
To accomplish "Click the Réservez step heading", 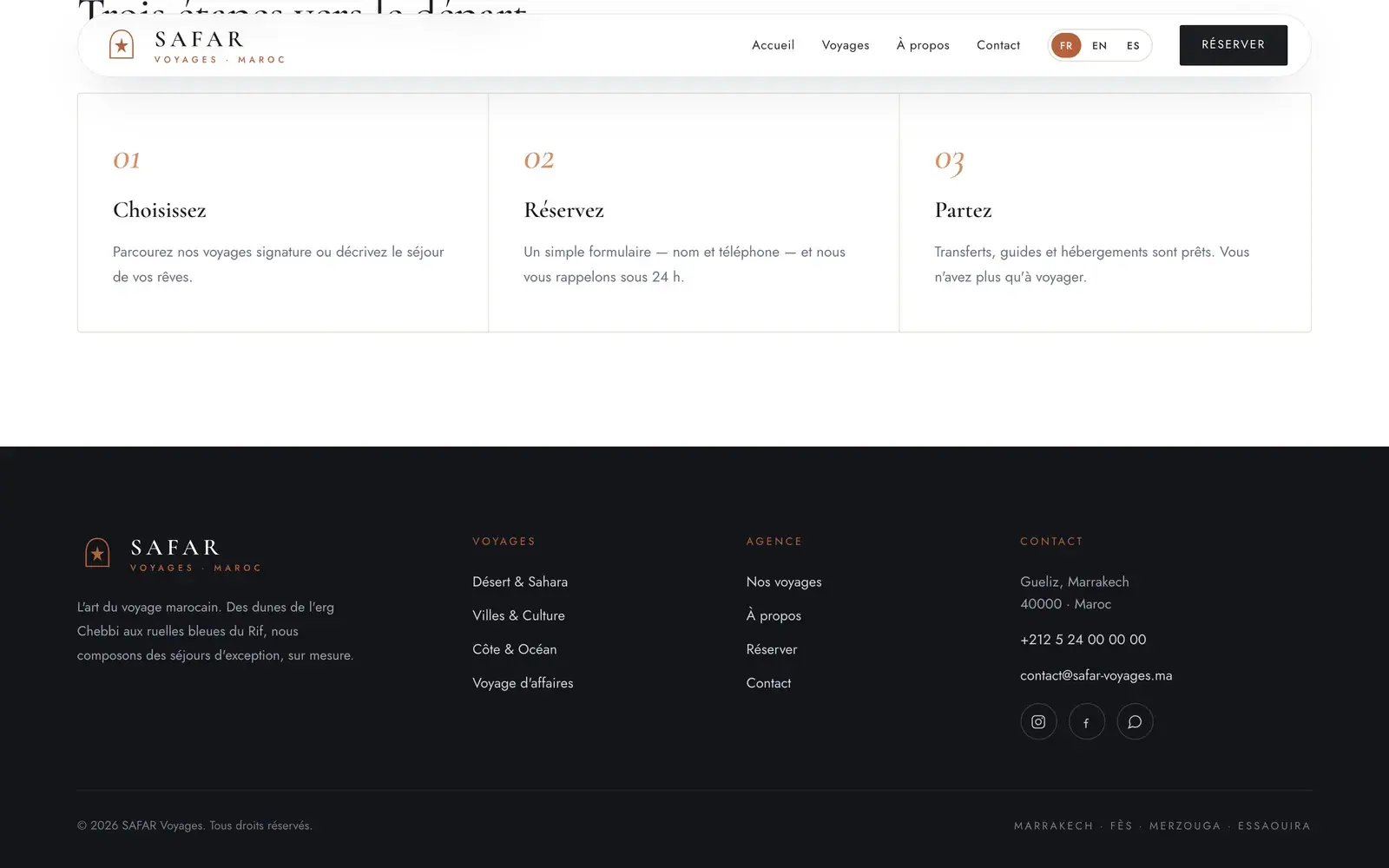I will tap(564, 210).
